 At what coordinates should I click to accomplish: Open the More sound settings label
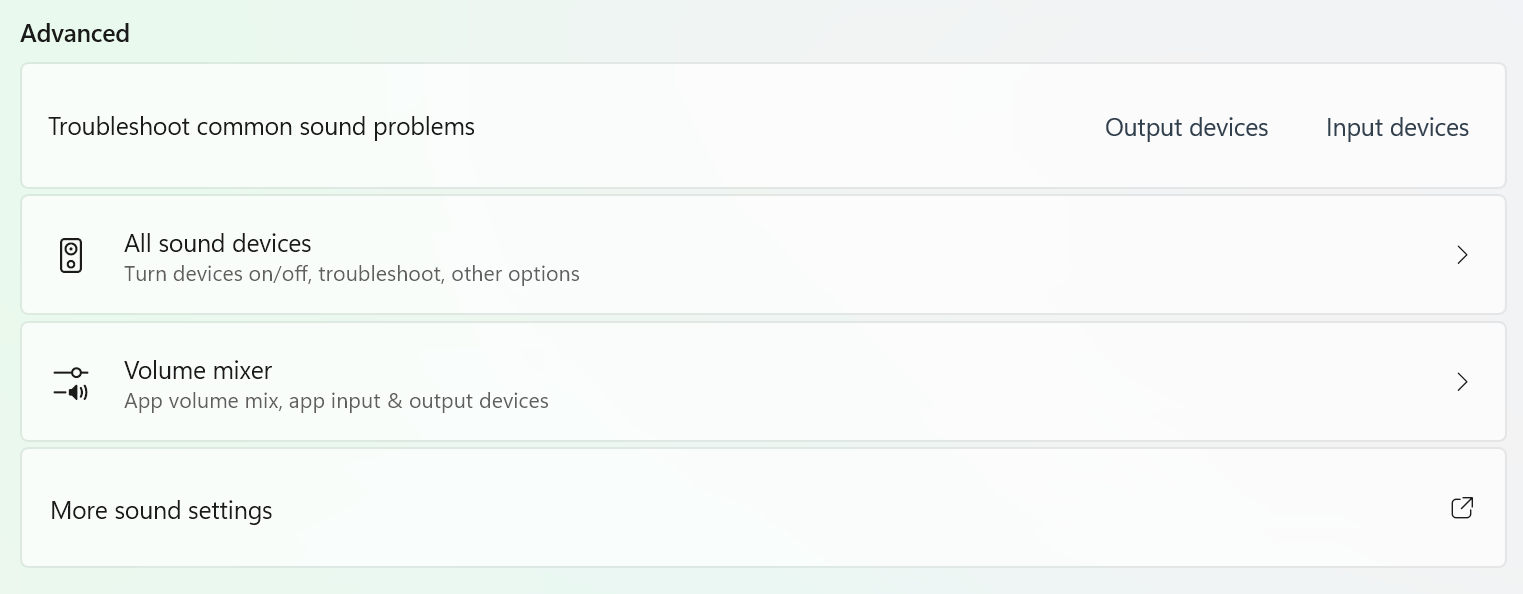161,510
